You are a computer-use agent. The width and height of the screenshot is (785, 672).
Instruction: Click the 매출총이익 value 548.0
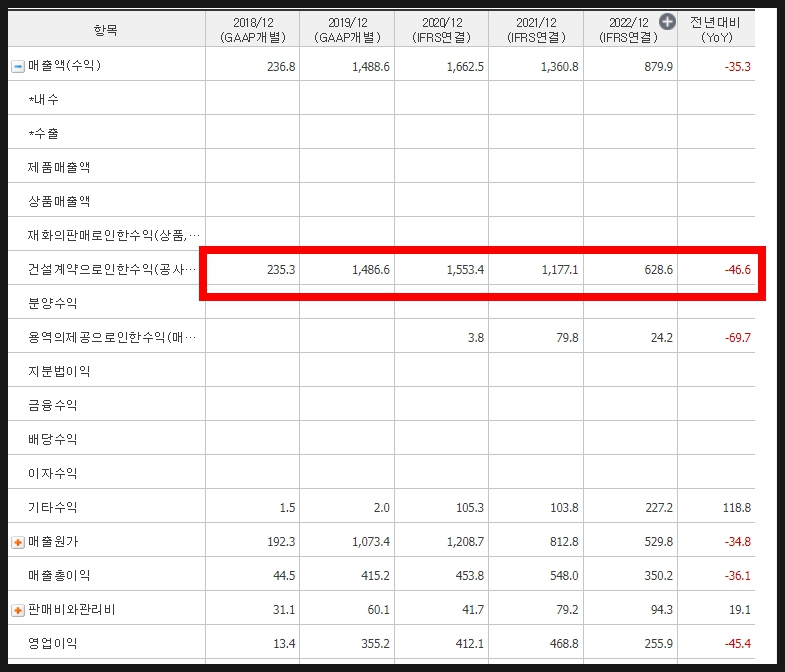click(x=564, y=576)
